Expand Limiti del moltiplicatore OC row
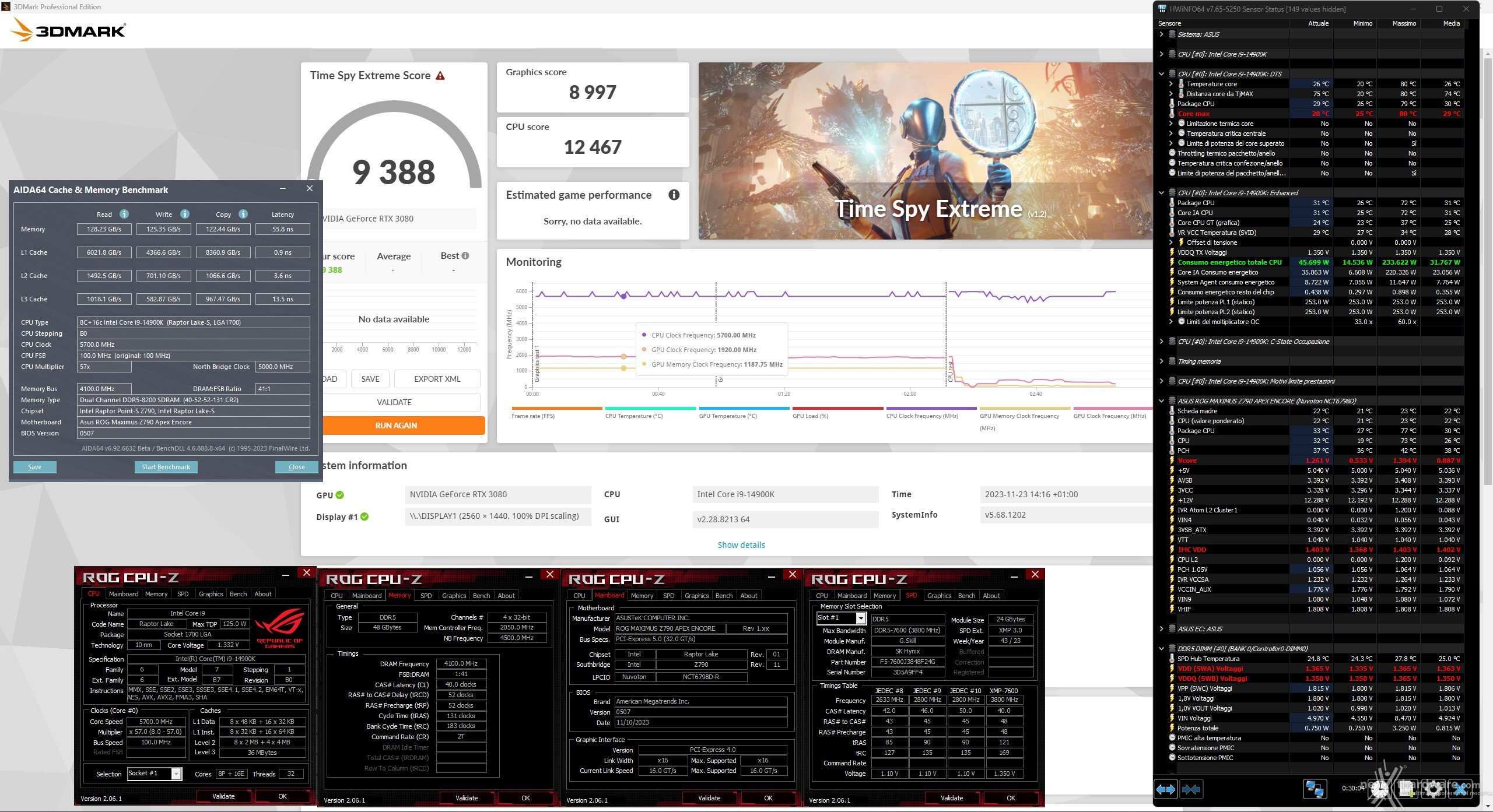The image size is (1493, 812). click(x=1170, y=322)
